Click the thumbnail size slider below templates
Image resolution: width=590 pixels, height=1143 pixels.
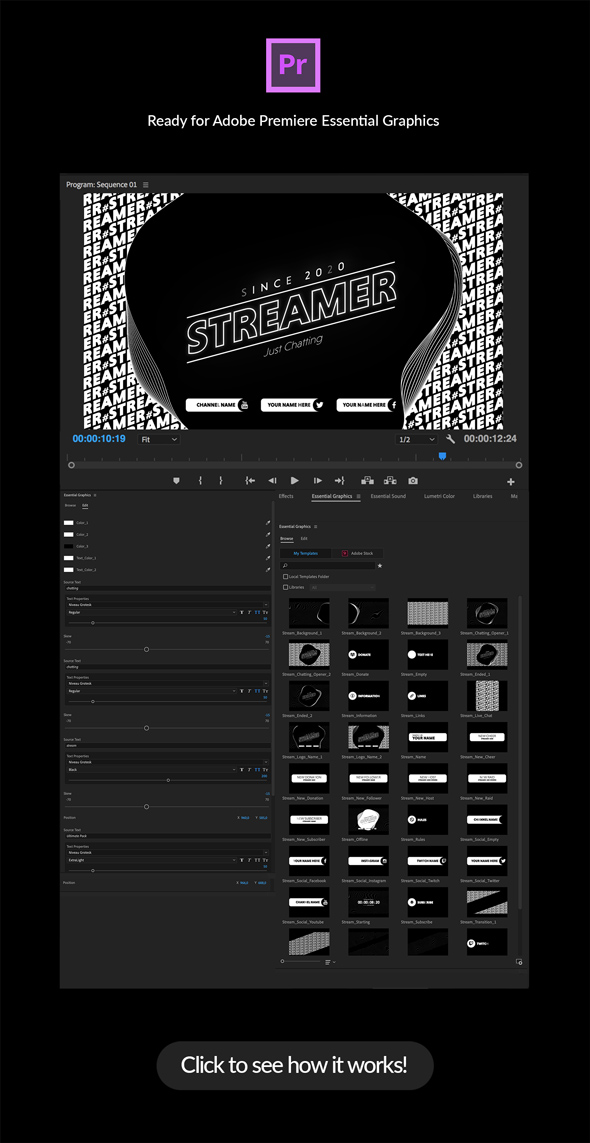tap(300, 962)
